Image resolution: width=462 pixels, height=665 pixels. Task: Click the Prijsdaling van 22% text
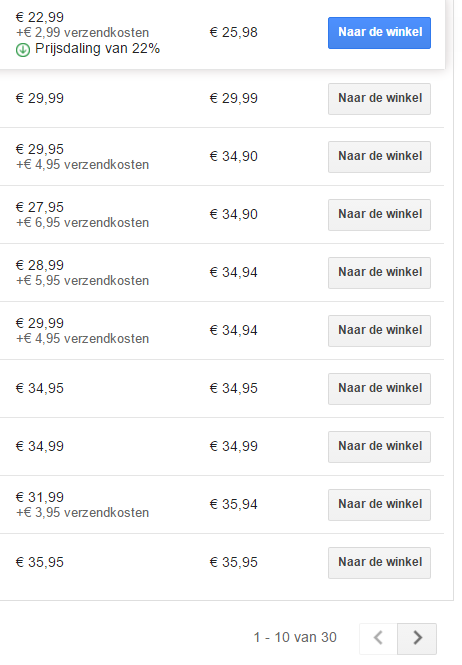point(97,49)
